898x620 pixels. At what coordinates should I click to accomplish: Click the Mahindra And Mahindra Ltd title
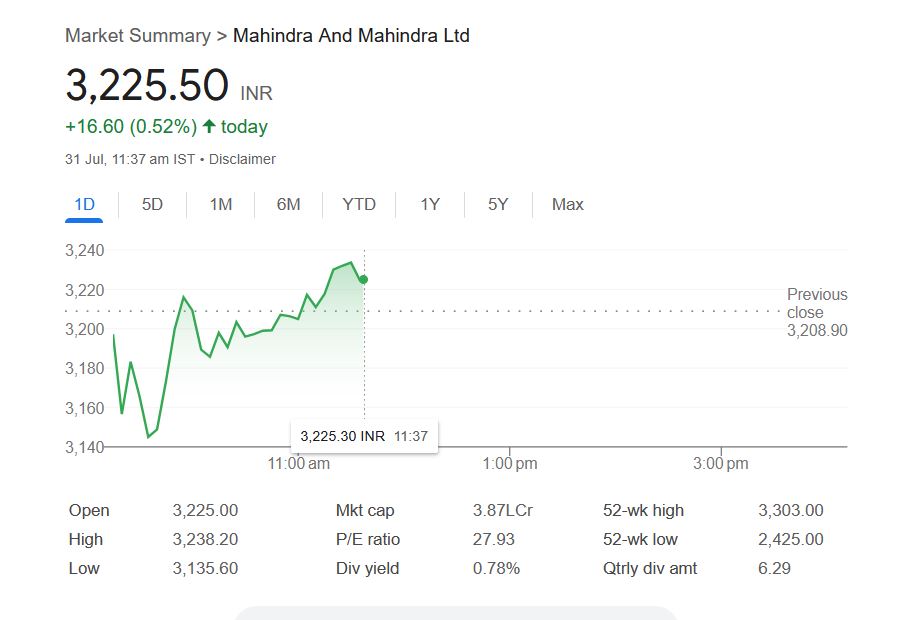point(351,36)
